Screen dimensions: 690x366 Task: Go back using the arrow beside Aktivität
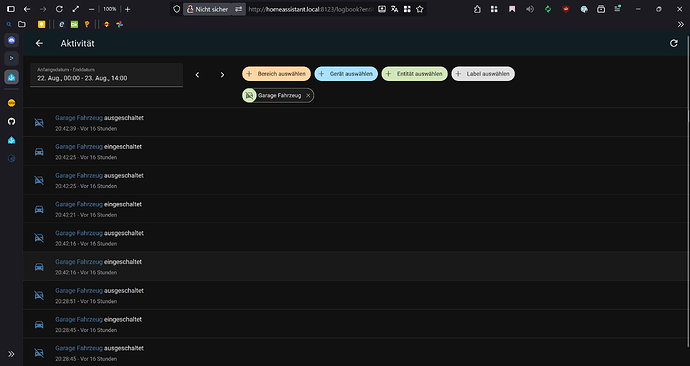click(x=39, y=43)
